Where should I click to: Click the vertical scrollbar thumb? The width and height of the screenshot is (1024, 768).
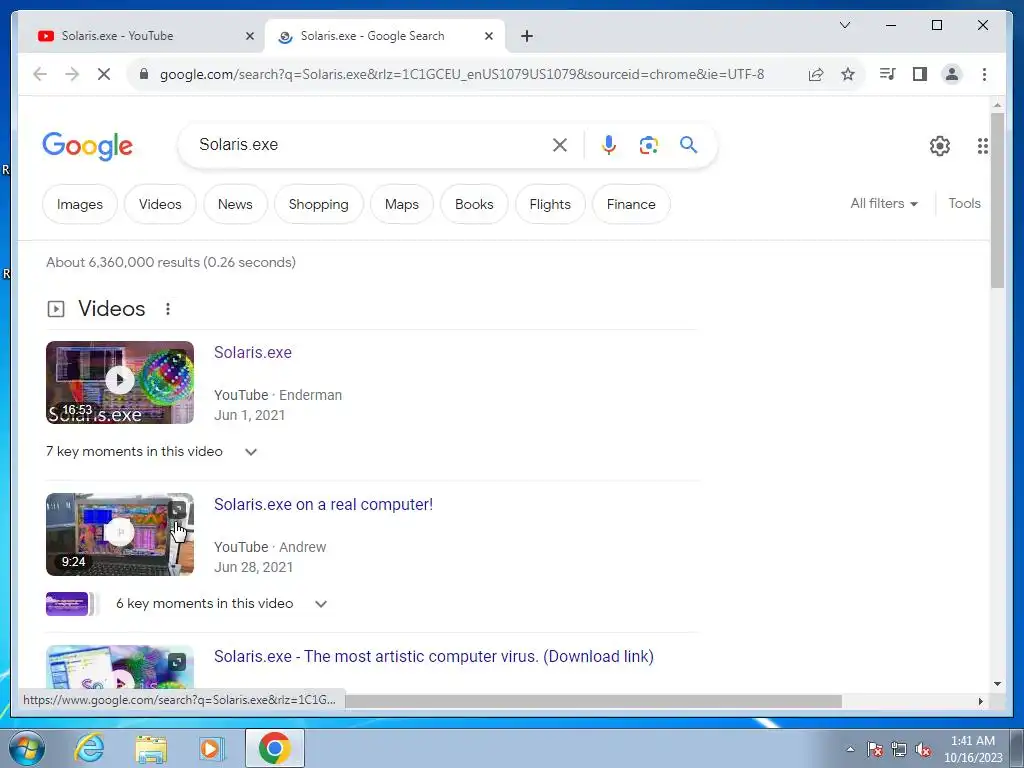997,200
